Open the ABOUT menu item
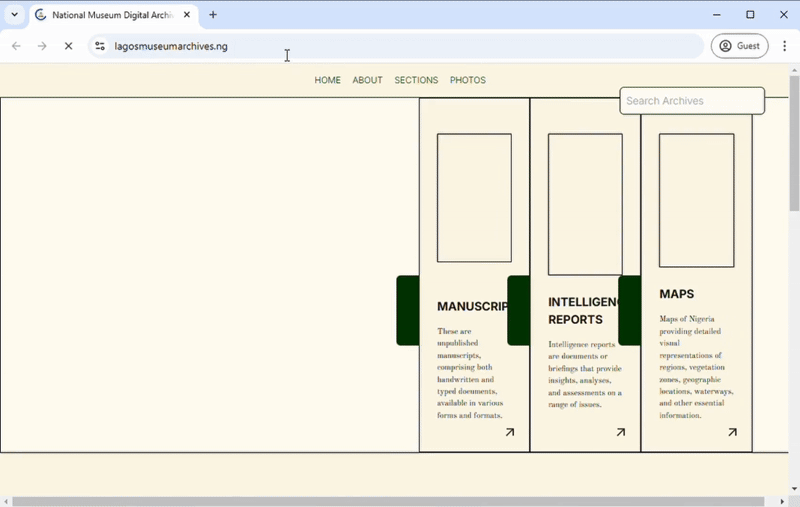The width and height of the screenshot is (800, 507). coord(367,80)
